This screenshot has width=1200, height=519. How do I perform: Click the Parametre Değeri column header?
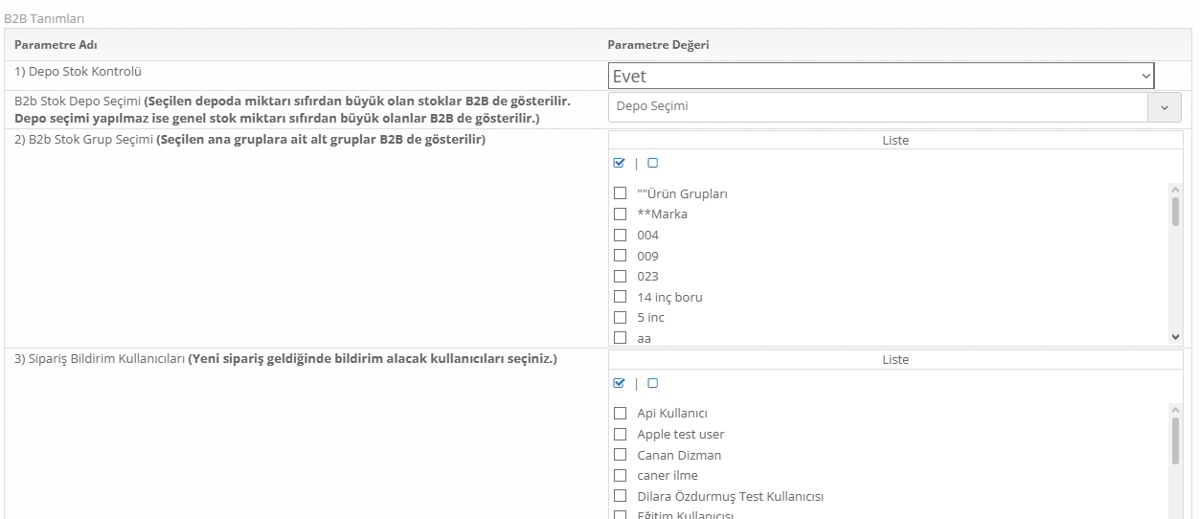659,43
